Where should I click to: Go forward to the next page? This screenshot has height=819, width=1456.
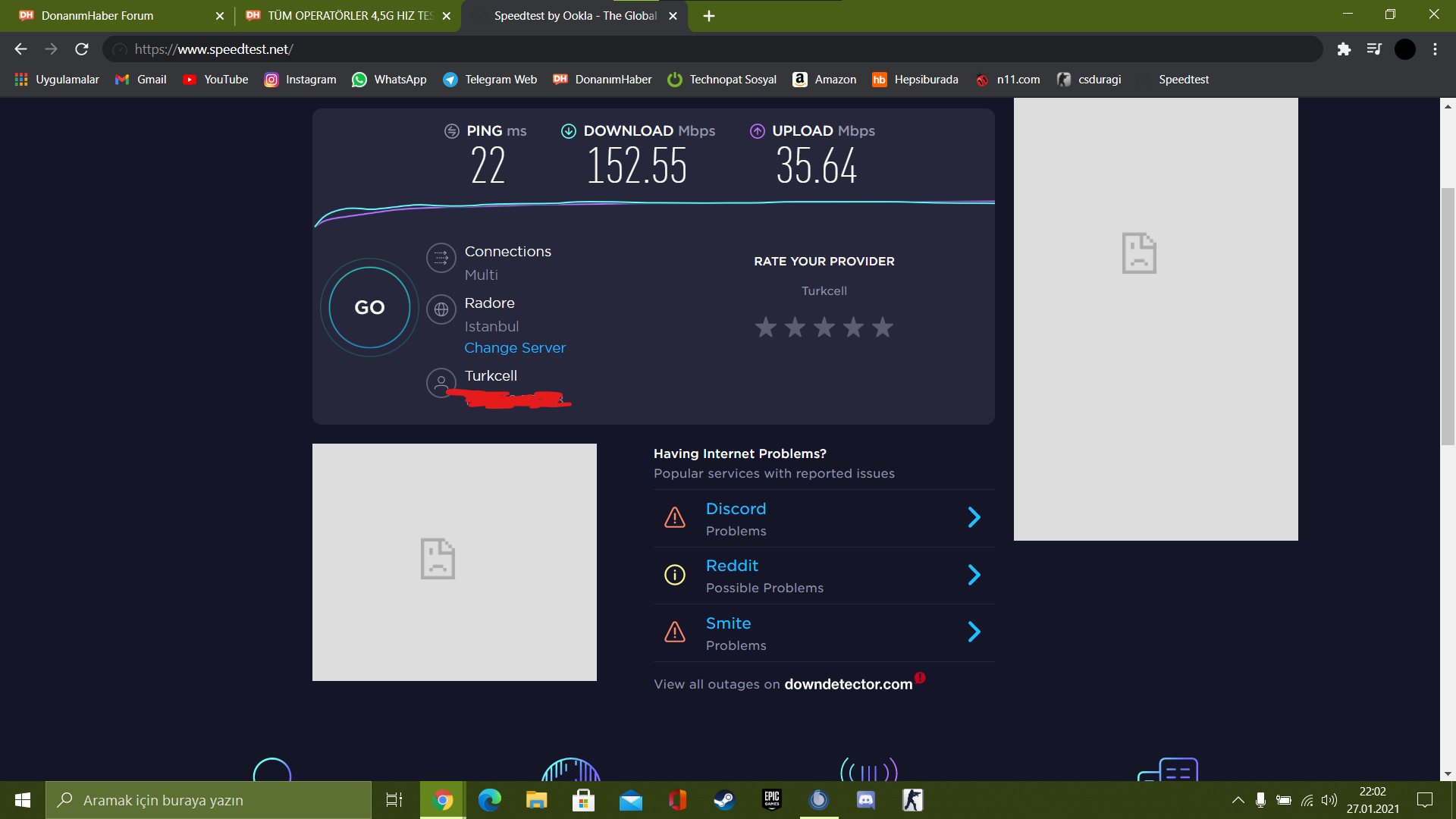click(51, 49)
